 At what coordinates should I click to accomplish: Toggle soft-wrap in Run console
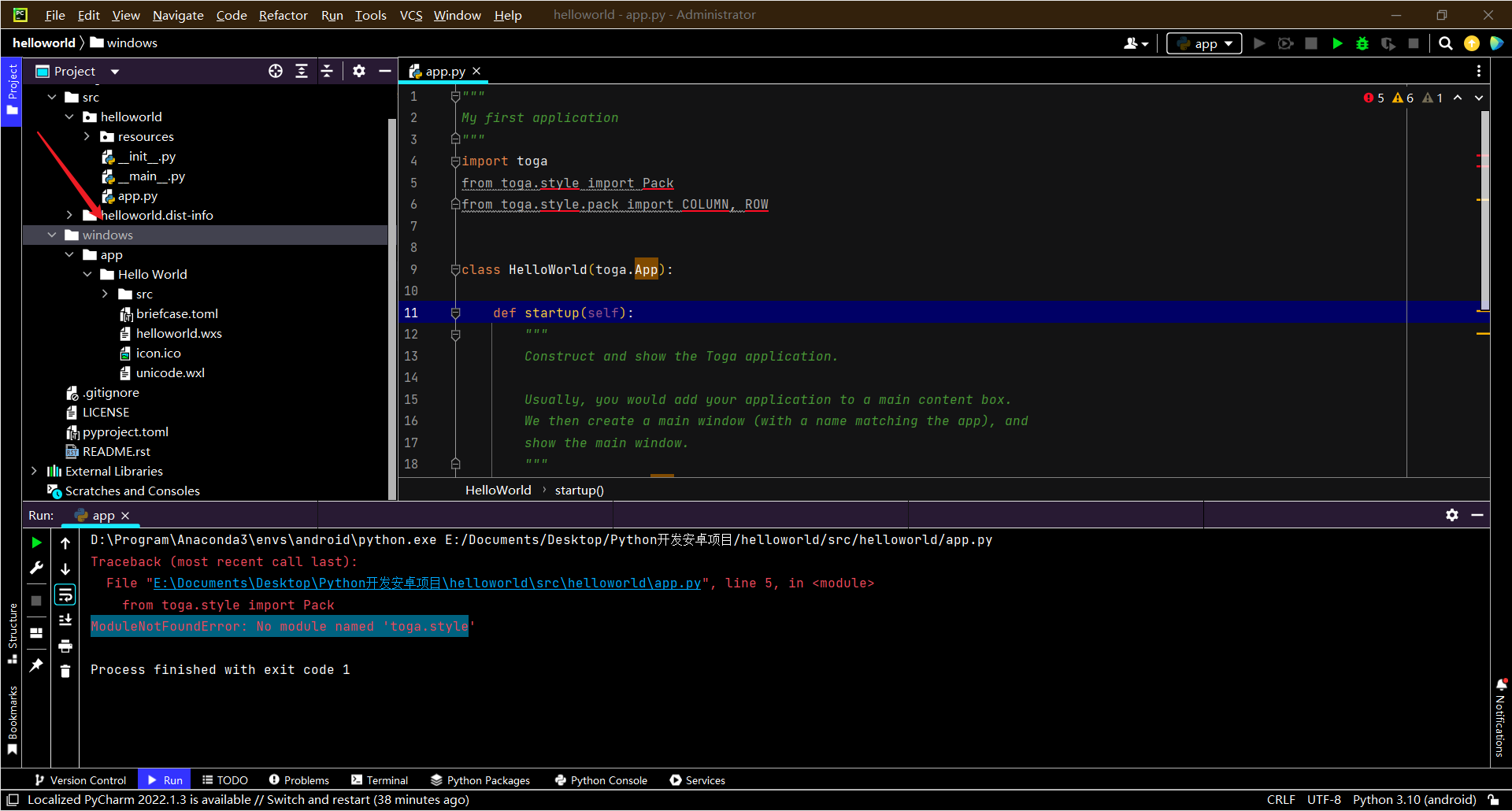tap(65, 594)
